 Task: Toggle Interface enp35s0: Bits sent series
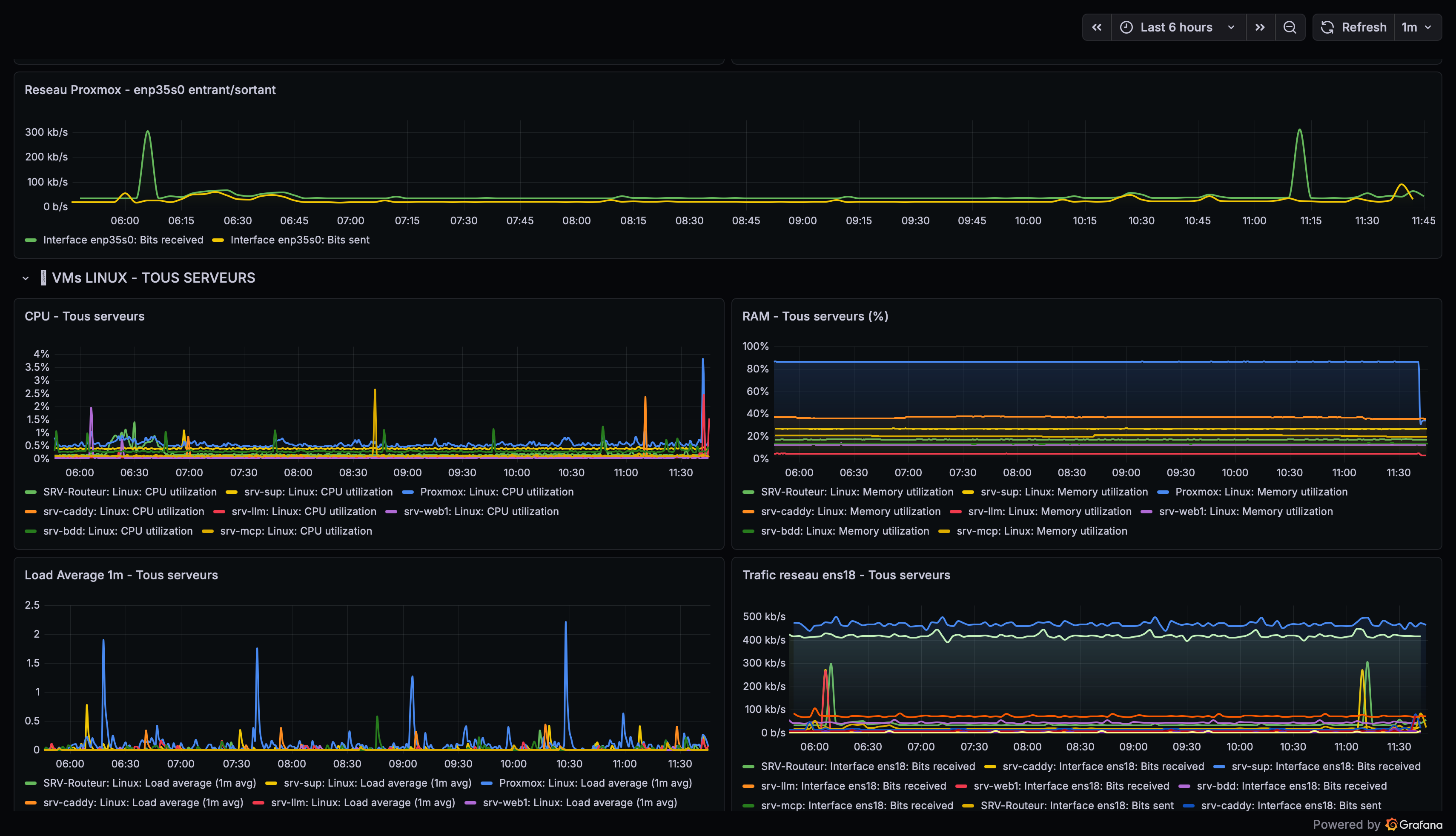(300, 240)
